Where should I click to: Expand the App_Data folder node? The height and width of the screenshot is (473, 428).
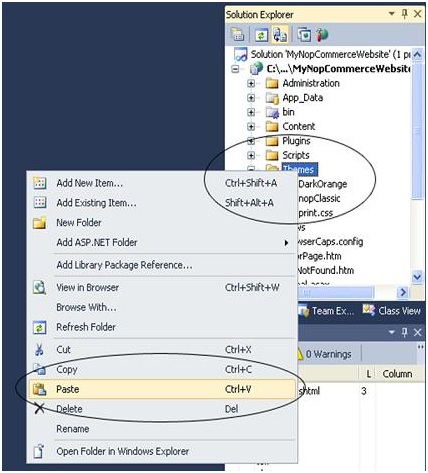pos(251,98)
